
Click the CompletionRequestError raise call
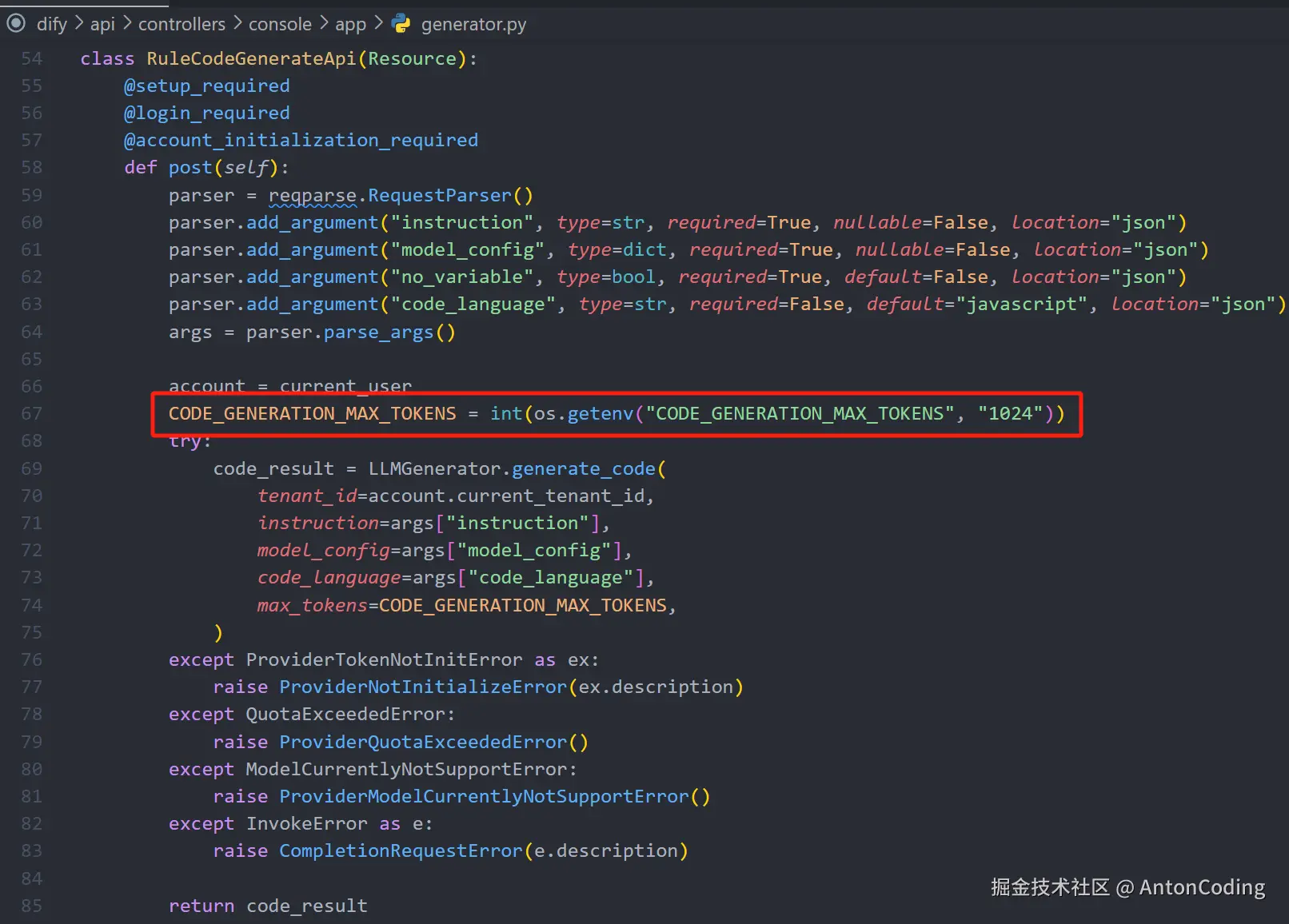tap(401, 850)
